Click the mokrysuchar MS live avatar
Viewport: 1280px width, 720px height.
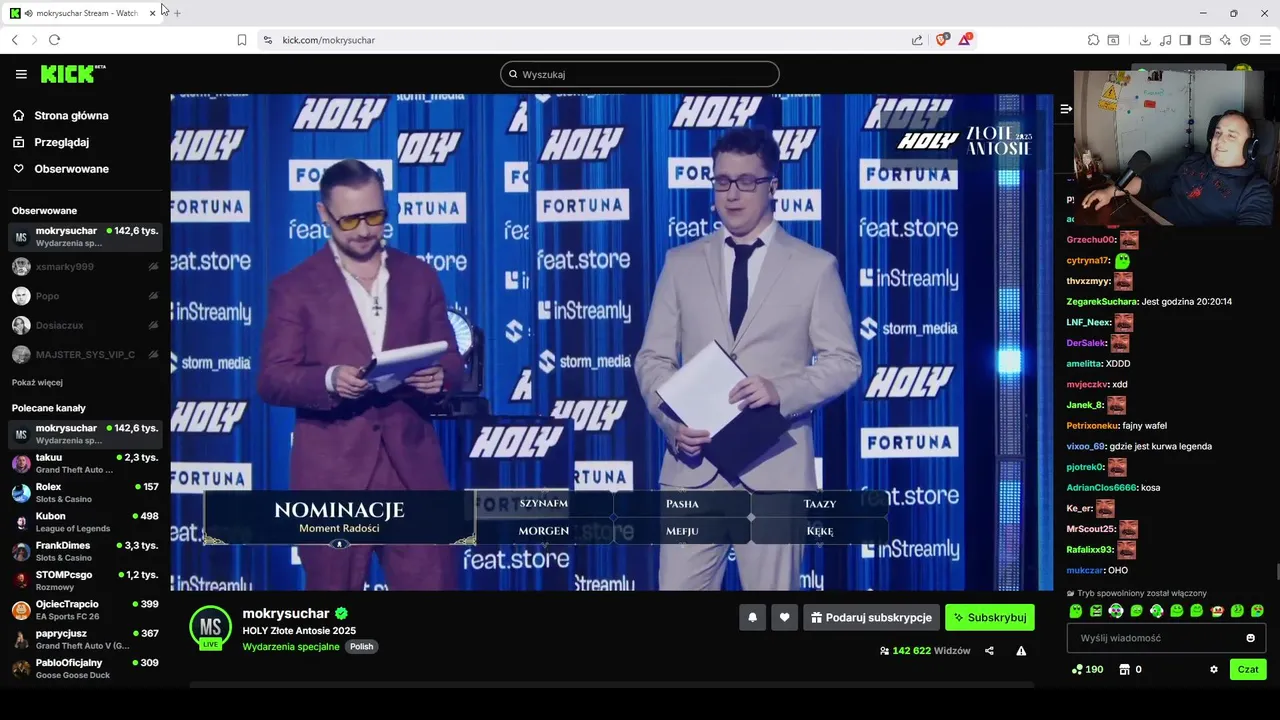pos(210,627)
